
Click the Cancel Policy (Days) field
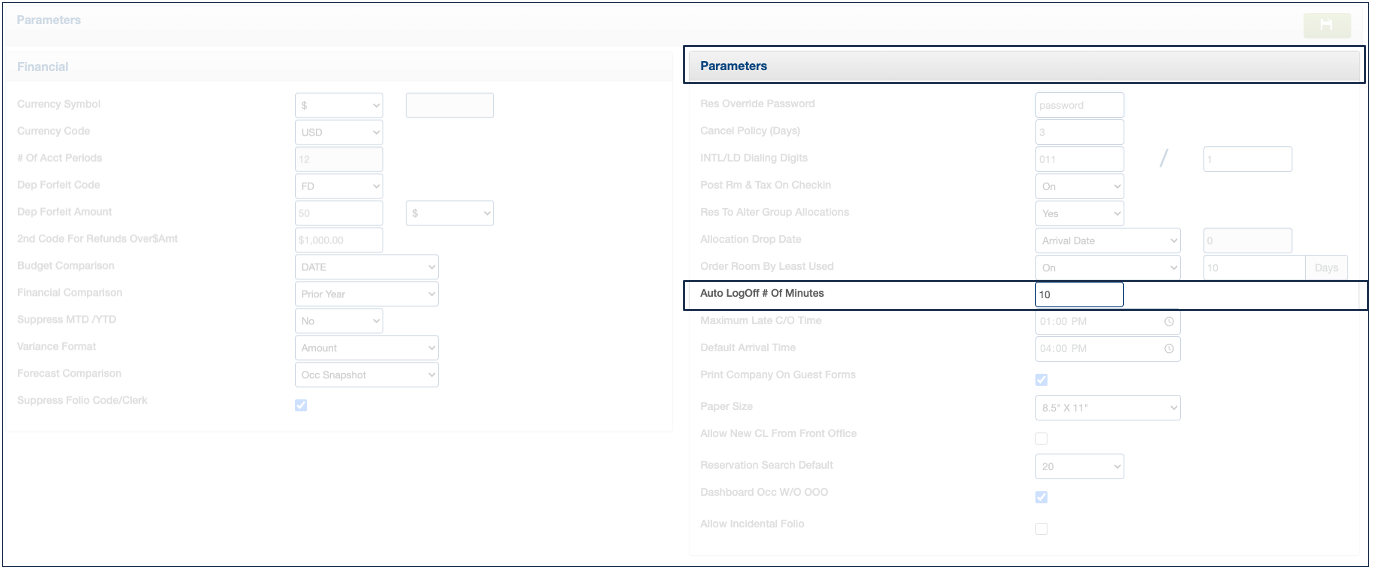click(1079, 132)
